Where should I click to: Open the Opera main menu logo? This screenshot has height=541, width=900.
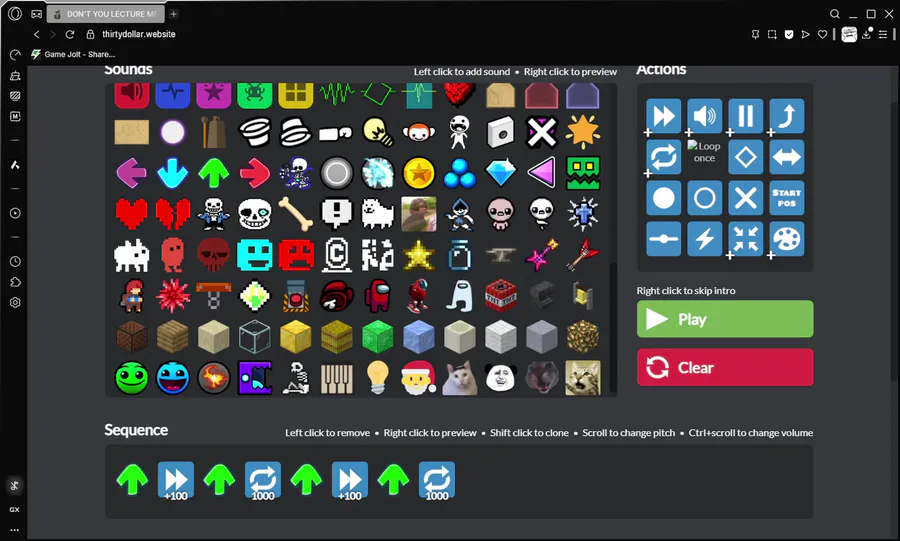[15, 13]
